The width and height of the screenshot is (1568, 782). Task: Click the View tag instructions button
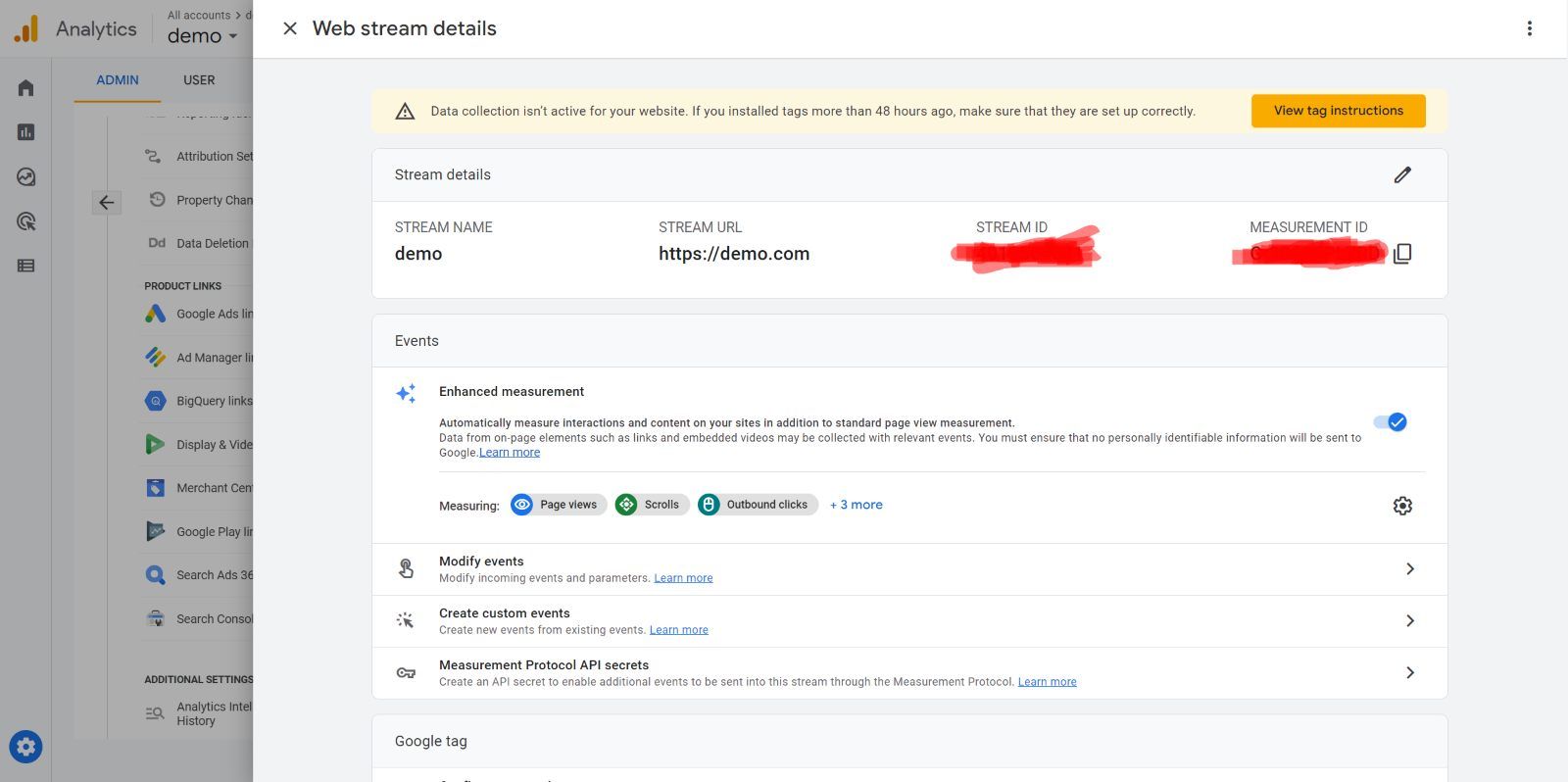[x=1338, y=111]
